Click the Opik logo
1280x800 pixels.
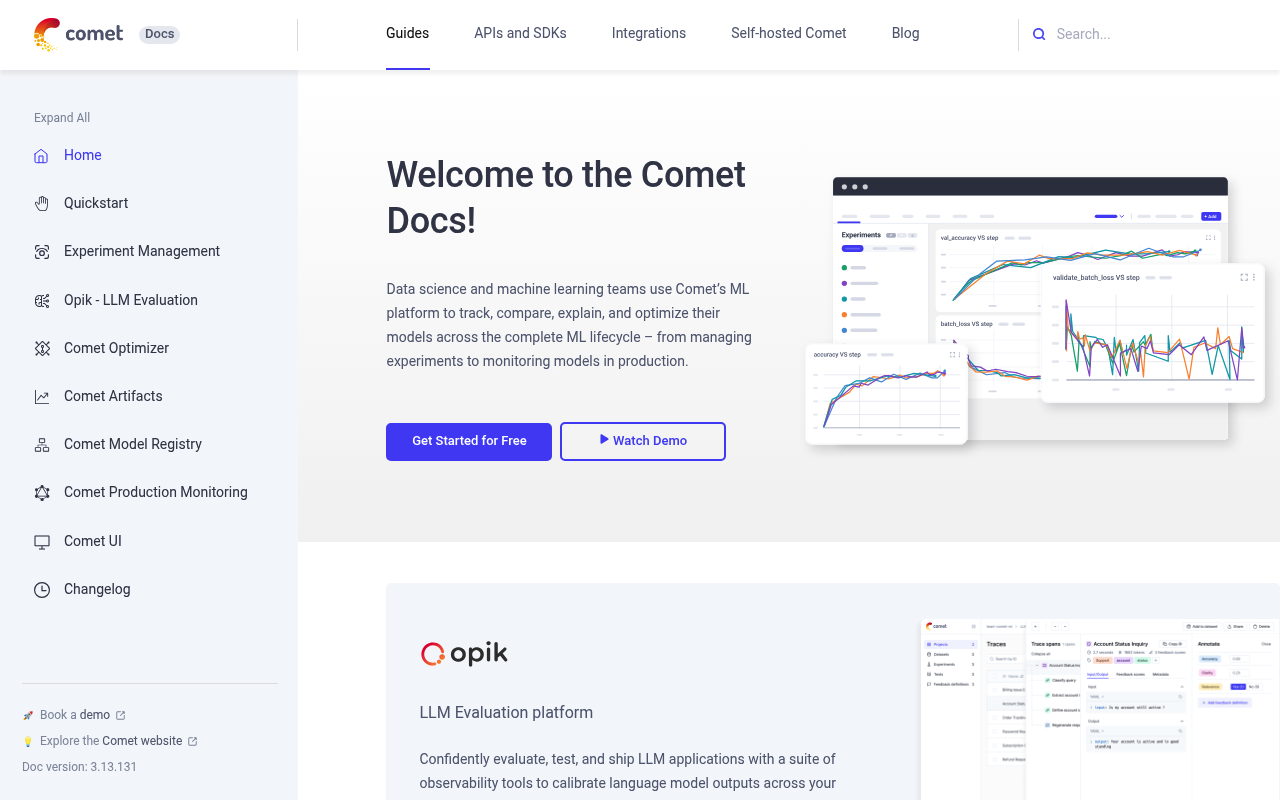coord(464,654)
